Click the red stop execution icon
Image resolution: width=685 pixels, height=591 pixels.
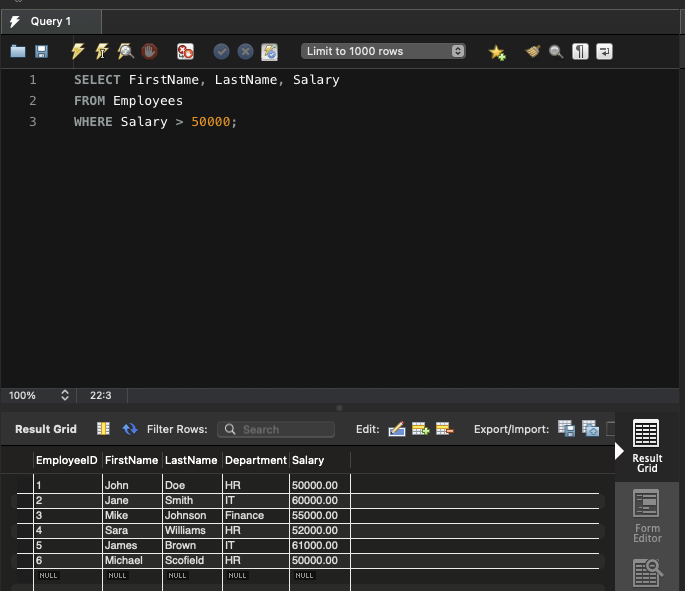coord(149,52)
